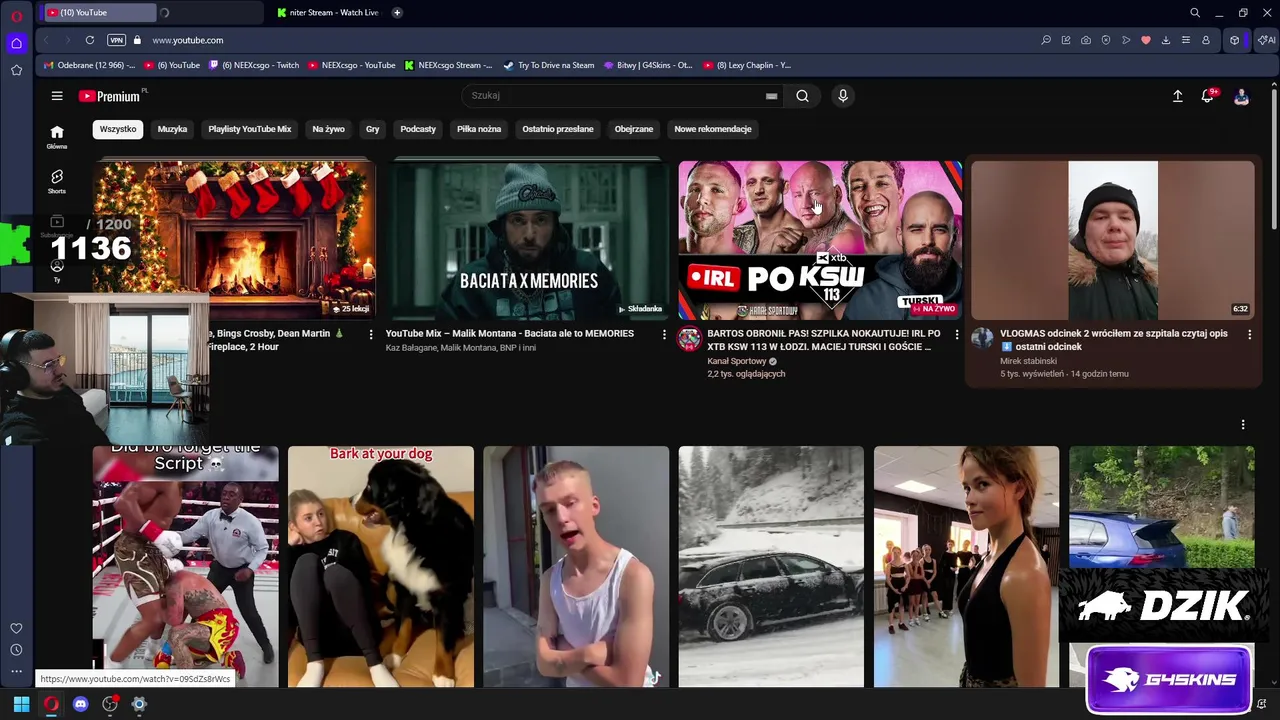Open more options for Christmas fireplace video
The image size is (1280, 720).
click(x=371, y=334)
